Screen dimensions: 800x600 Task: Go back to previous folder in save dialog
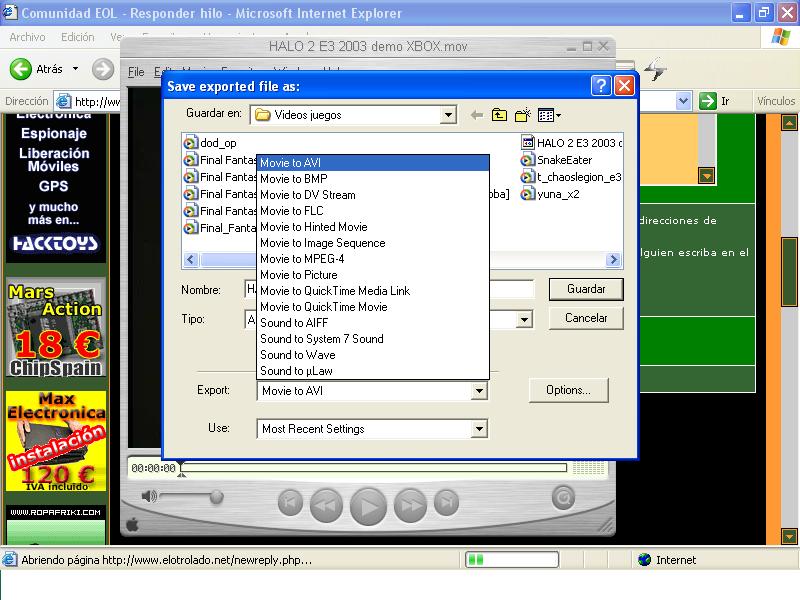(477, 115)
